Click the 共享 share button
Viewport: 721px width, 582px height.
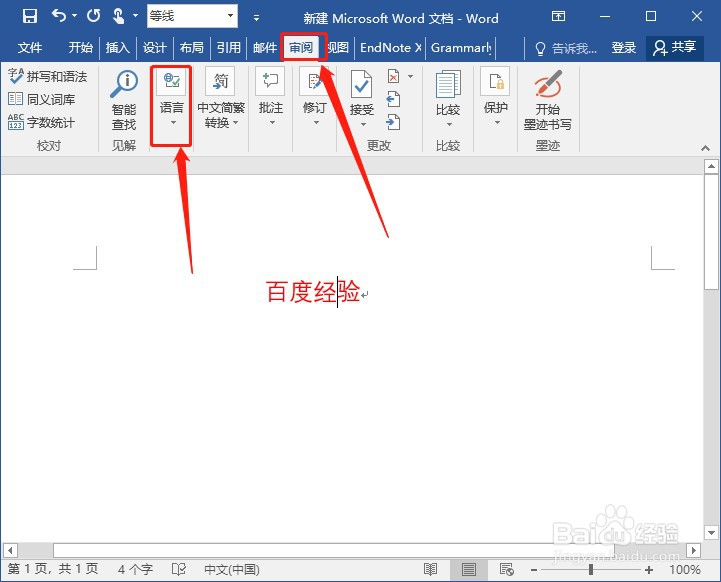pos(675,47)
